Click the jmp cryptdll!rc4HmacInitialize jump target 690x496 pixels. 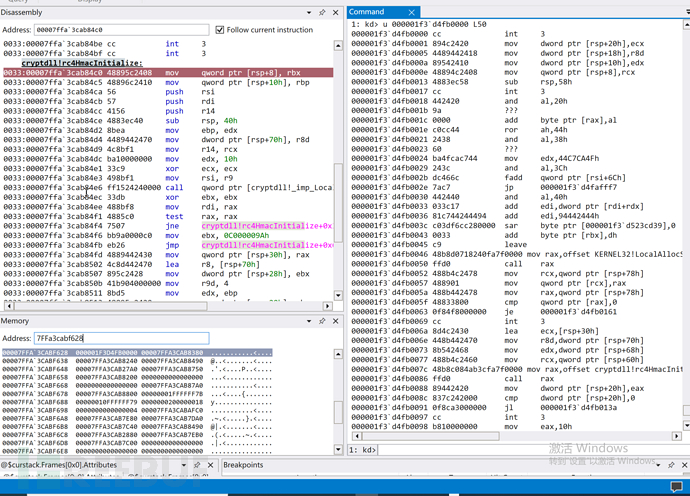tap(267, 245)
